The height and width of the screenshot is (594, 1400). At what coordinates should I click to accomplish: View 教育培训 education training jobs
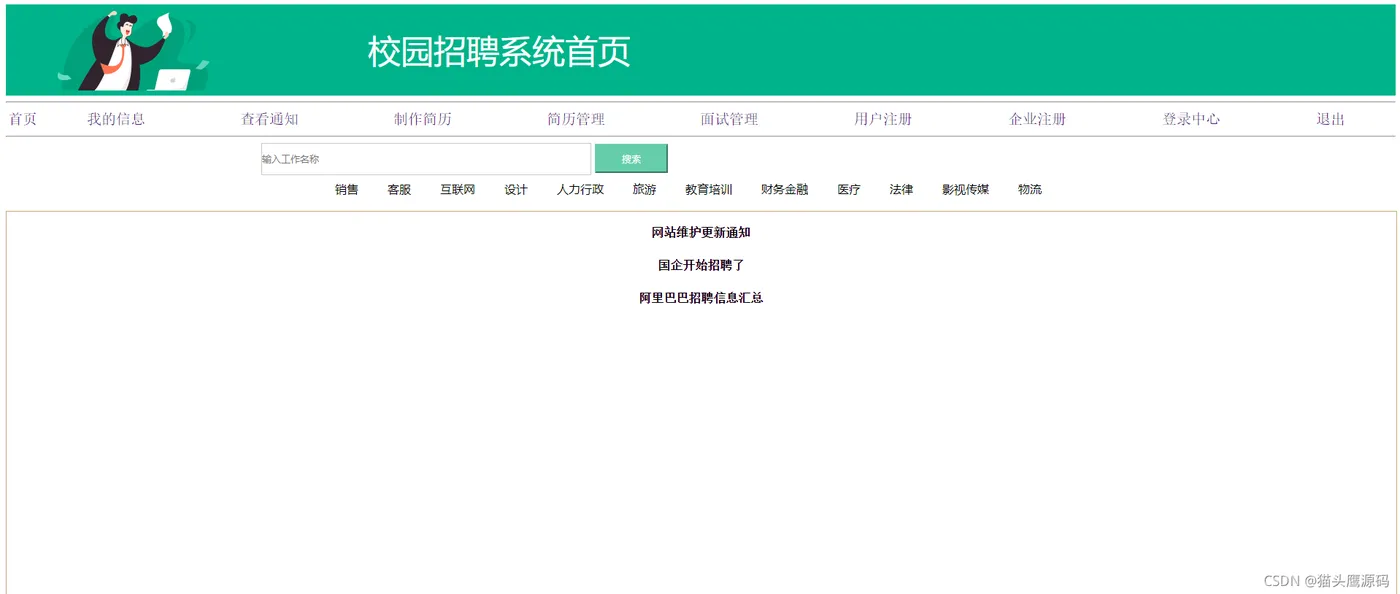tap(708, 189)
